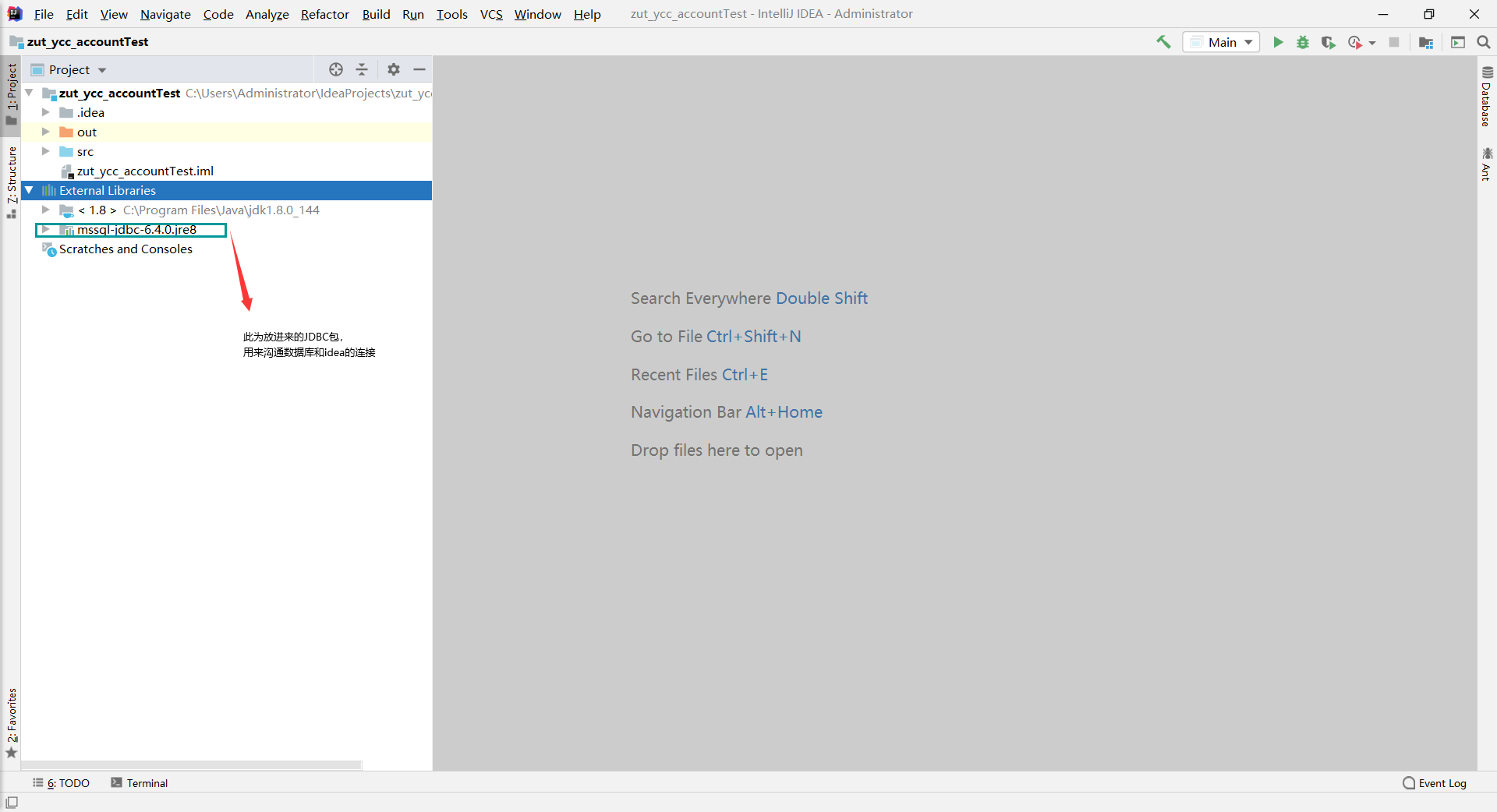Collapse External Libraries node
The height and width of the screenshot is (812, 1497).
point(29,190)
